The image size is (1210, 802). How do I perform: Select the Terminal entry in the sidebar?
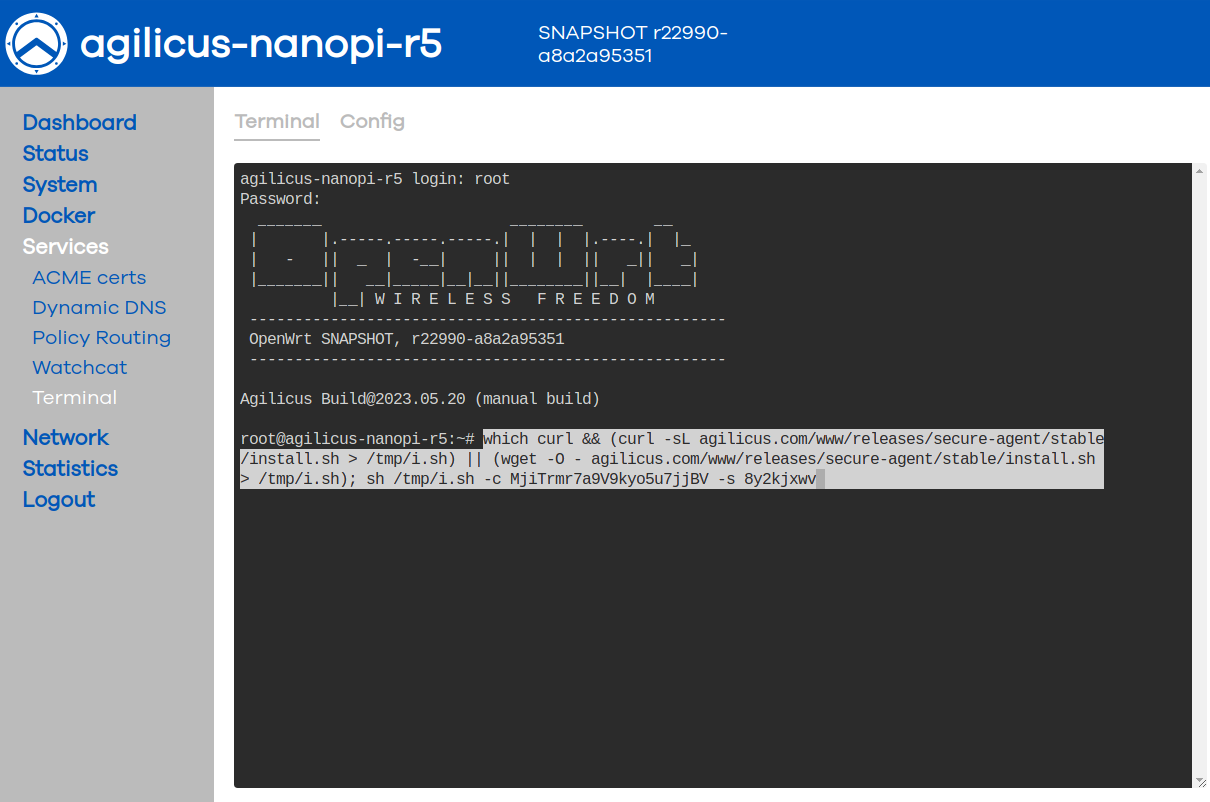tap(74, 397)
